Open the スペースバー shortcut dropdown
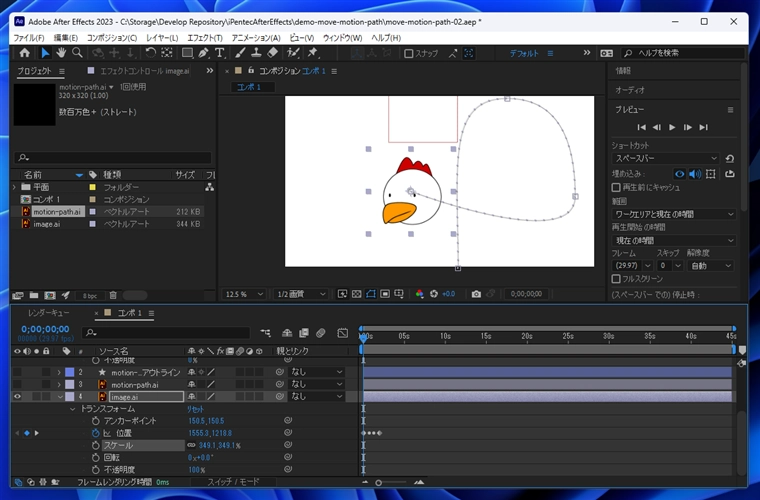The image size is (760, 500). (665, 158)
